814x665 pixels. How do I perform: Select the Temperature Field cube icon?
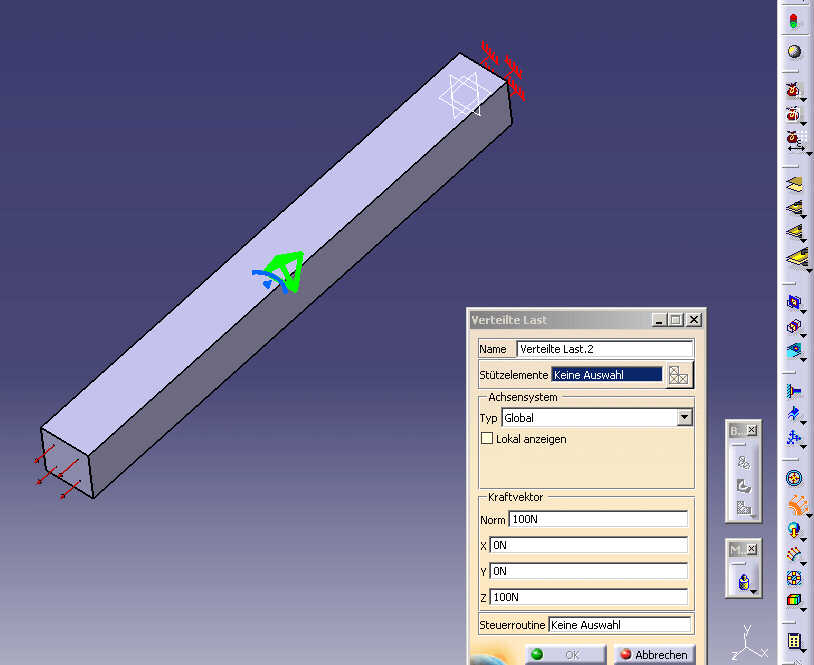pyautogui.click(x=794, y=601)
